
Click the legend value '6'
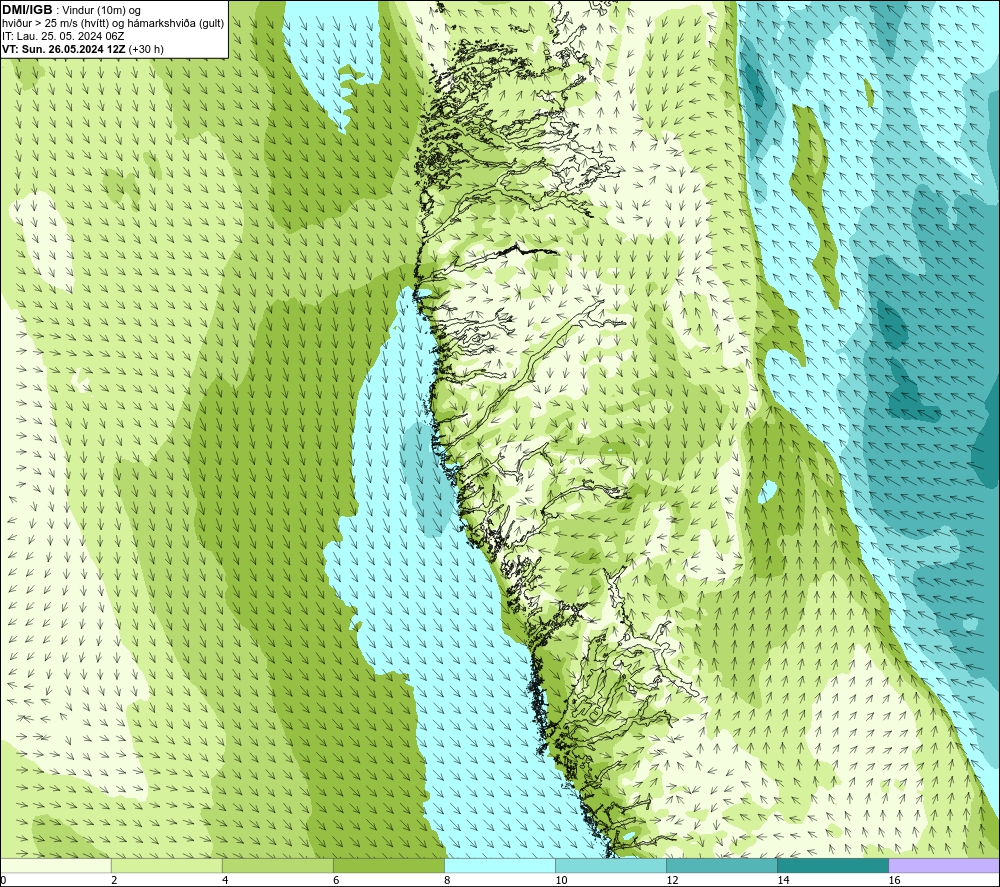pyautogui.click(x=336, y=880)
